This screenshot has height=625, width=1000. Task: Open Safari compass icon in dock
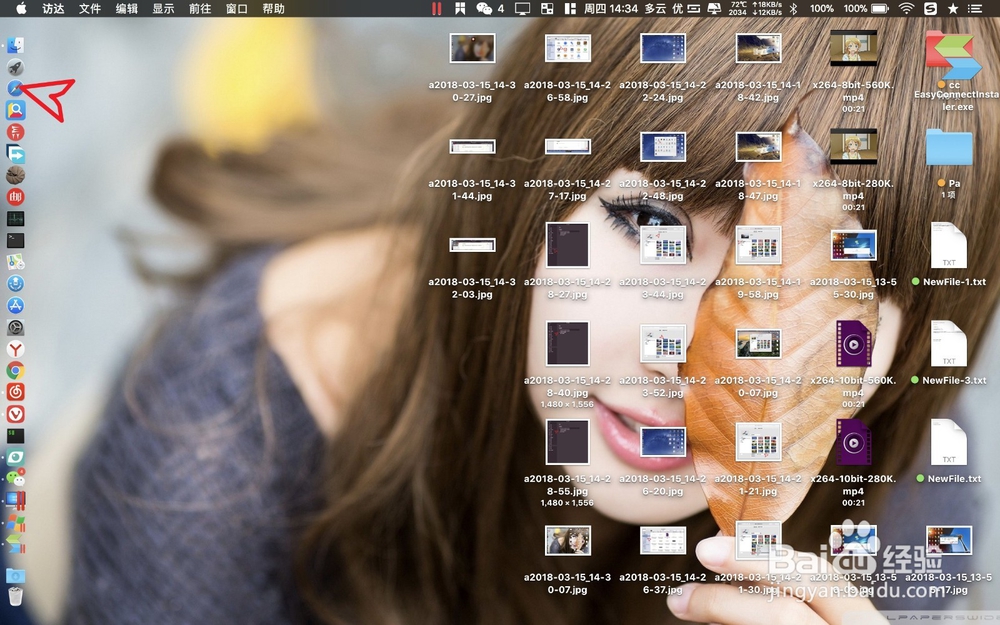pyautogui.click(x=15, y=89)
